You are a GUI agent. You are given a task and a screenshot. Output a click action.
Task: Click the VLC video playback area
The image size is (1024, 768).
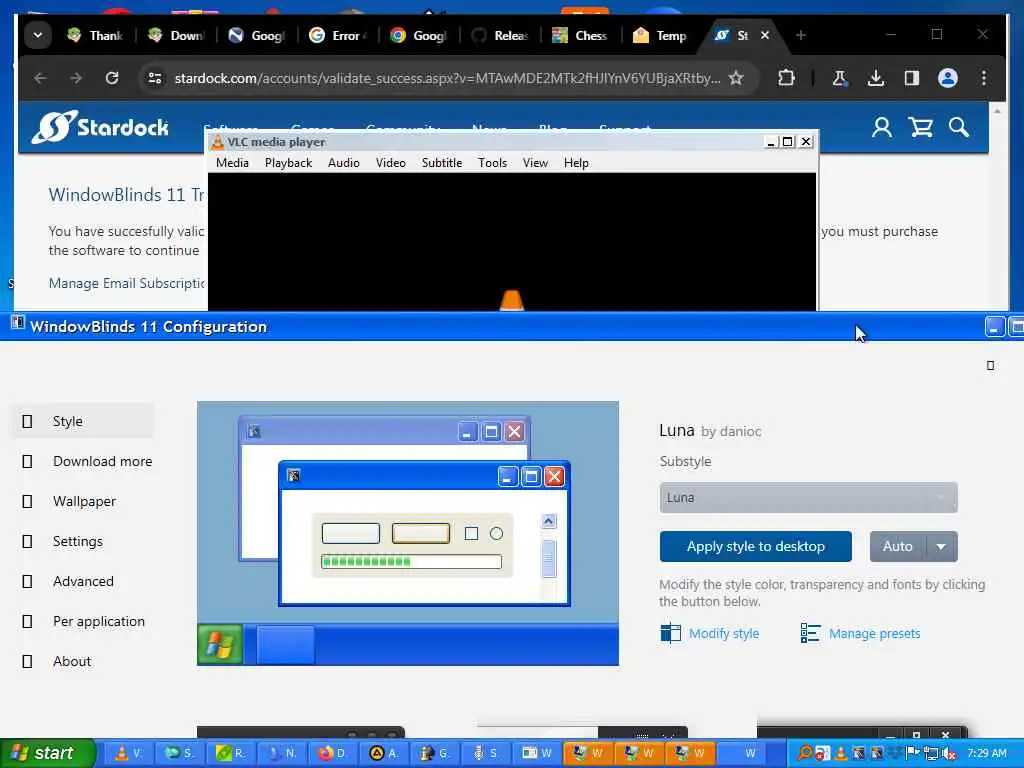512,242
